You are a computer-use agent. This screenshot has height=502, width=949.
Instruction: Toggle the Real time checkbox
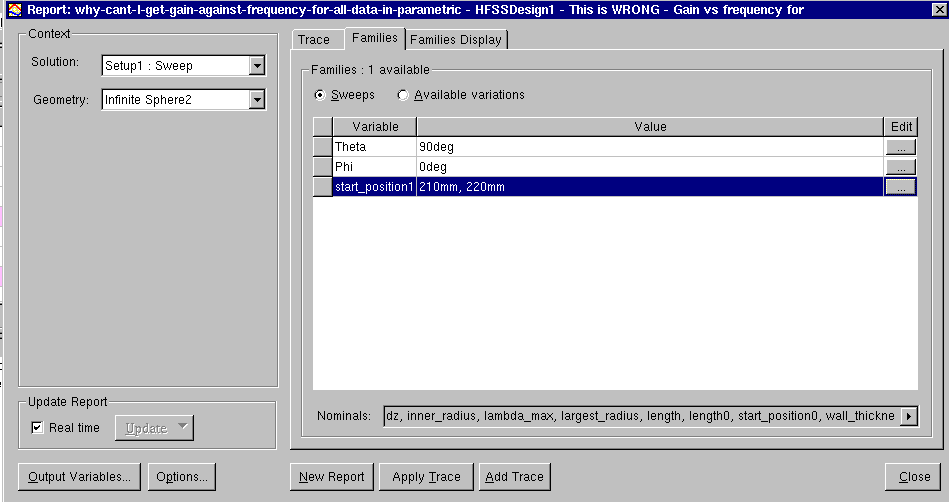tap(38, 428)
